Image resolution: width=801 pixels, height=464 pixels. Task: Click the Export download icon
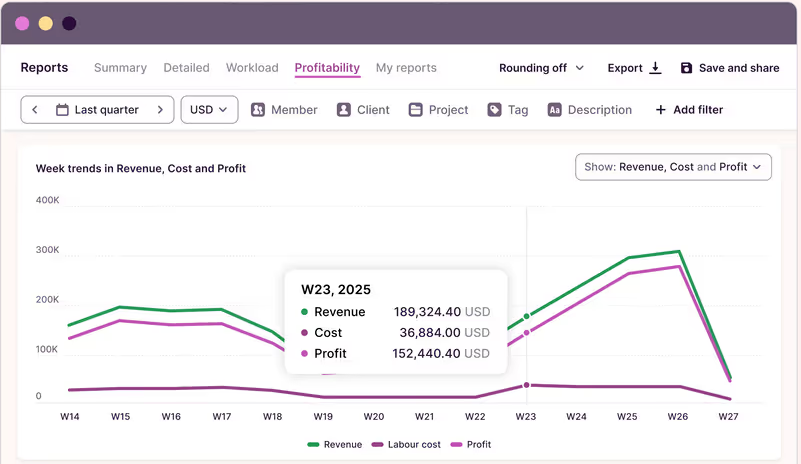[655, 68]
